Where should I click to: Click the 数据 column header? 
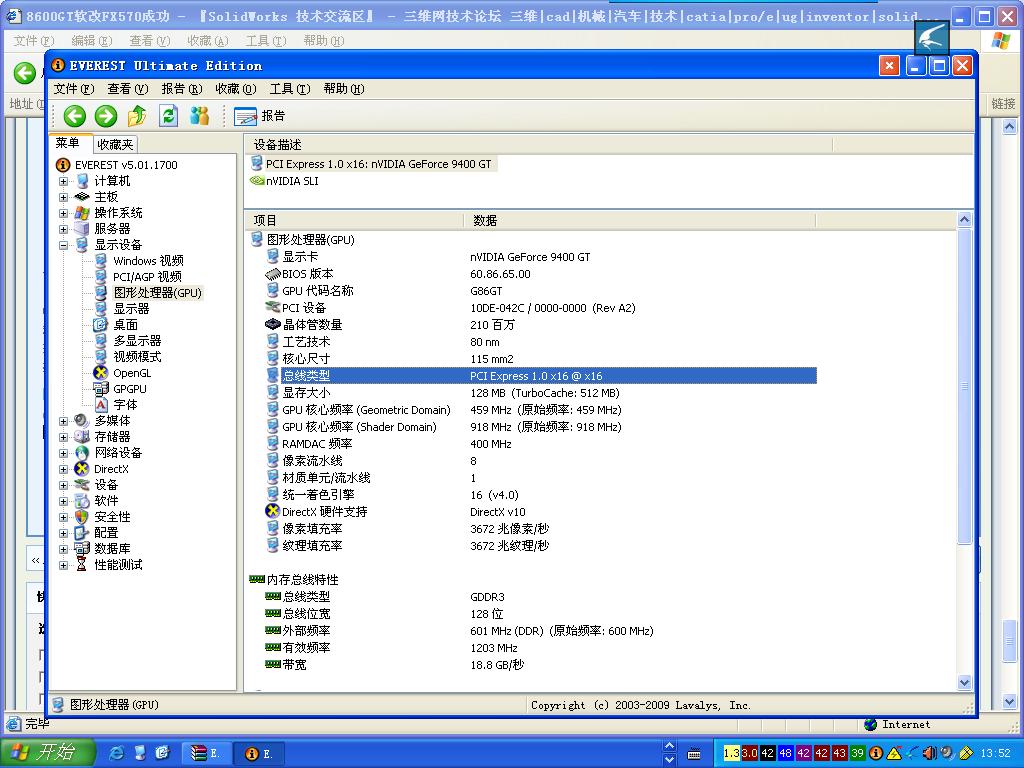tap(640, 221)
